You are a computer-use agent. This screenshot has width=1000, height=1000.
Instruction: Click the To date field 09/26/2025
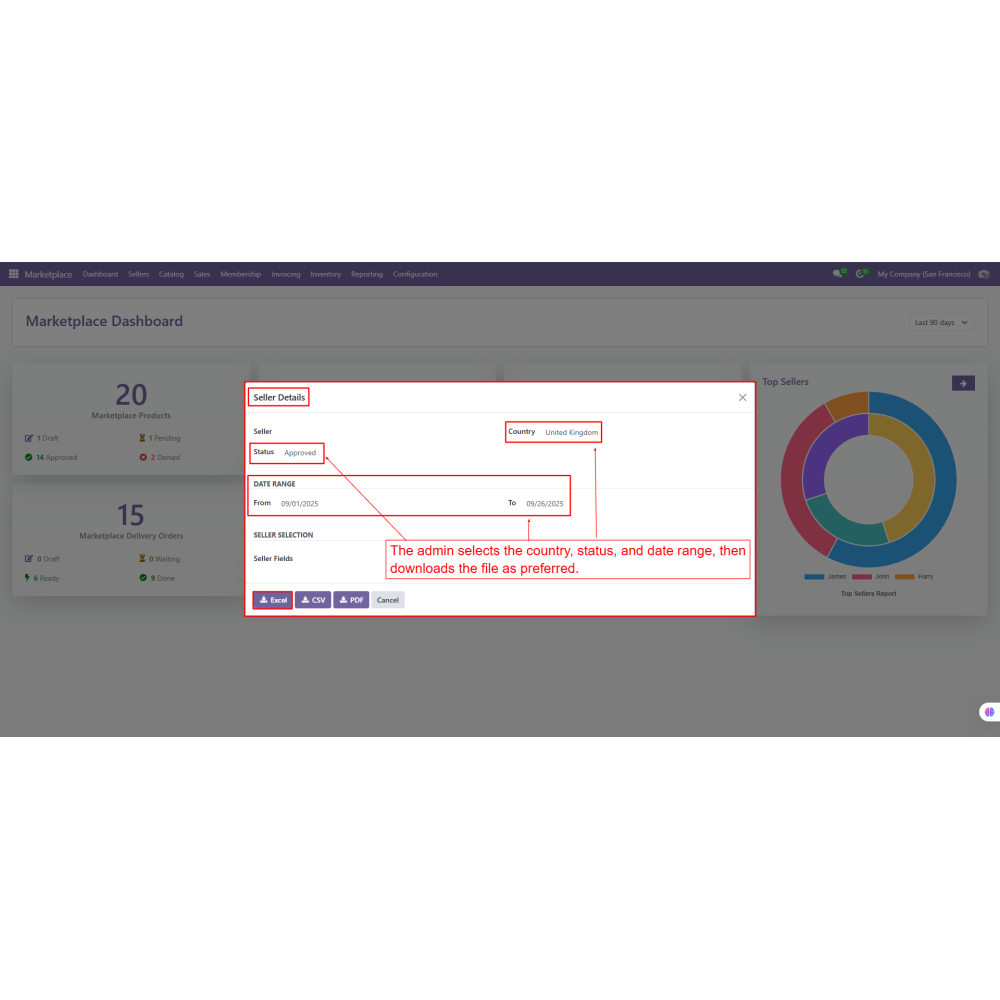[545, 504]
